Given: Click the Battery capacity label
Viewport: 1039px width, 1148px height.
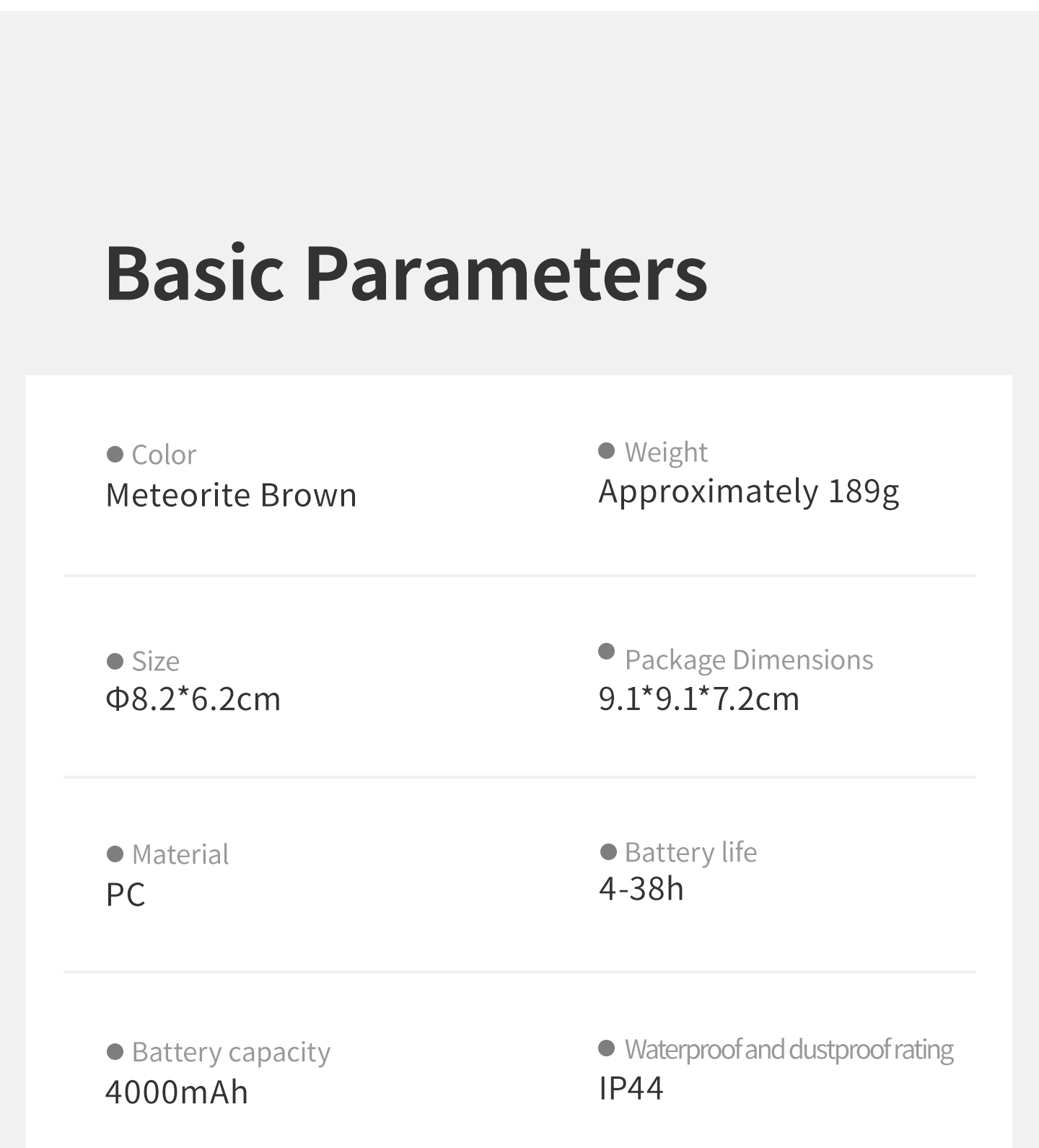Looking at the screenshot, I should 231,1052.
